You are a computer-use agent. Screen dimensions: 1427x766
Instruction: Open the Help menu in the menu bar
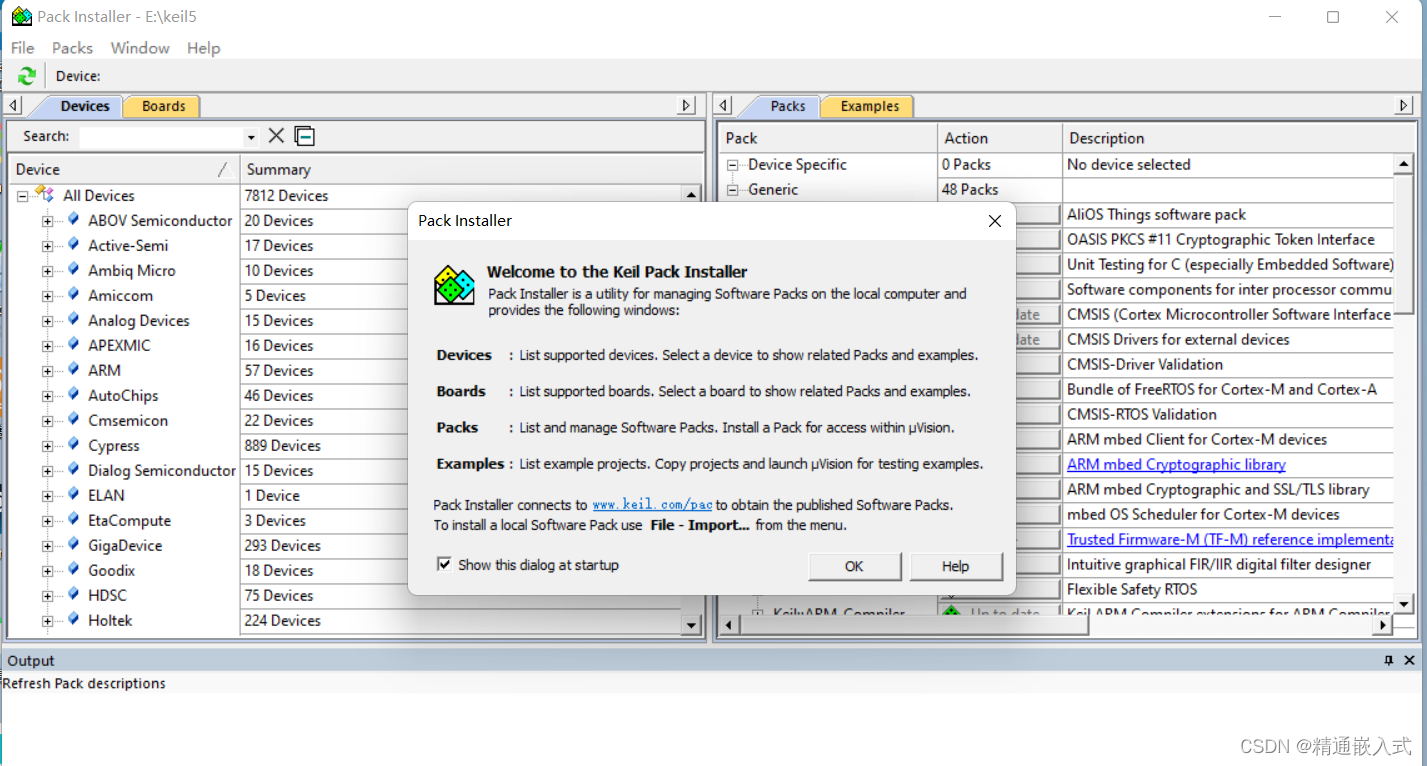tap(203, 48)
